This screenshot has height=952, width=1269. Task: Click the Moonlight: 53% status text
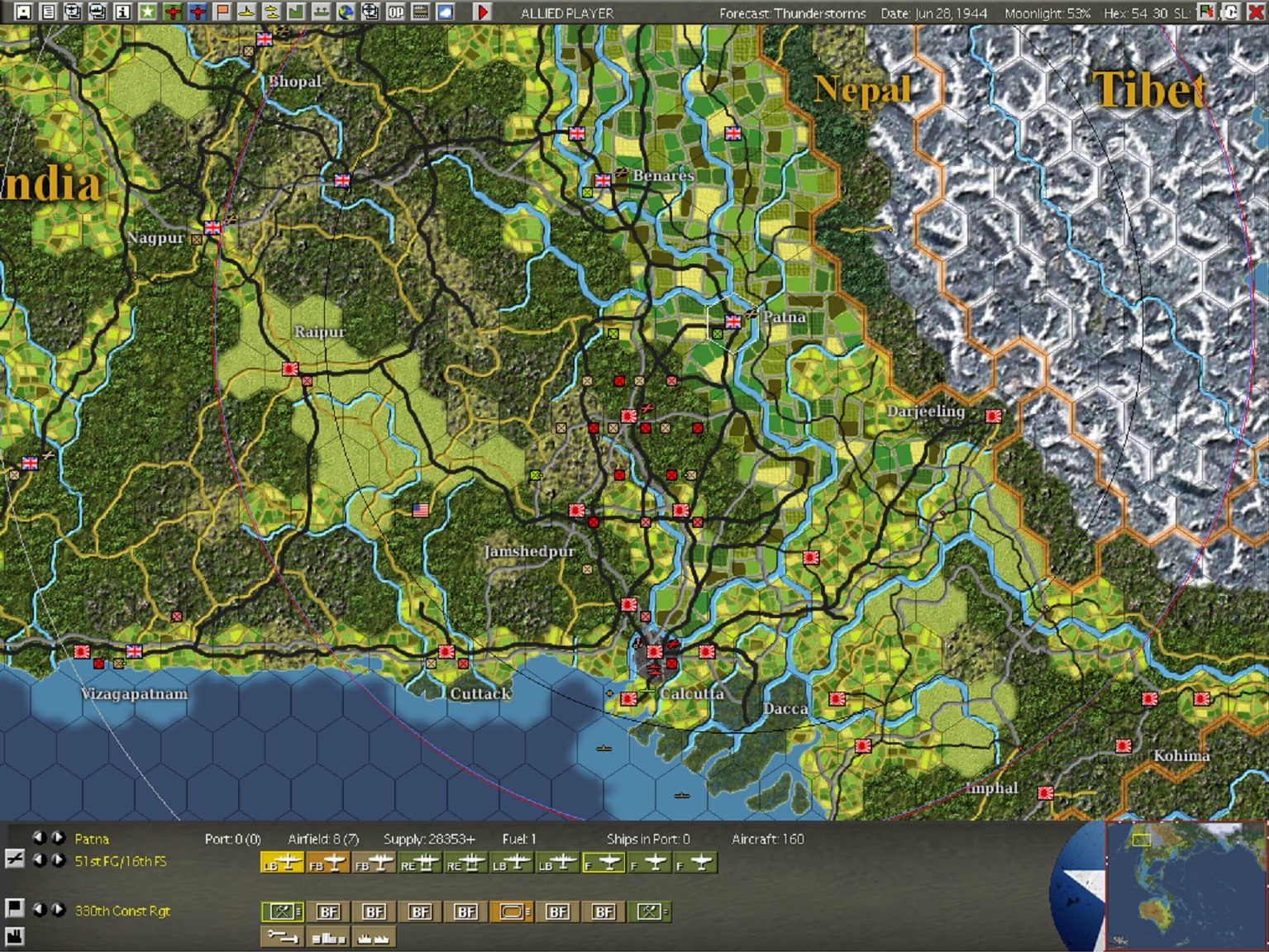point(1047,13)
